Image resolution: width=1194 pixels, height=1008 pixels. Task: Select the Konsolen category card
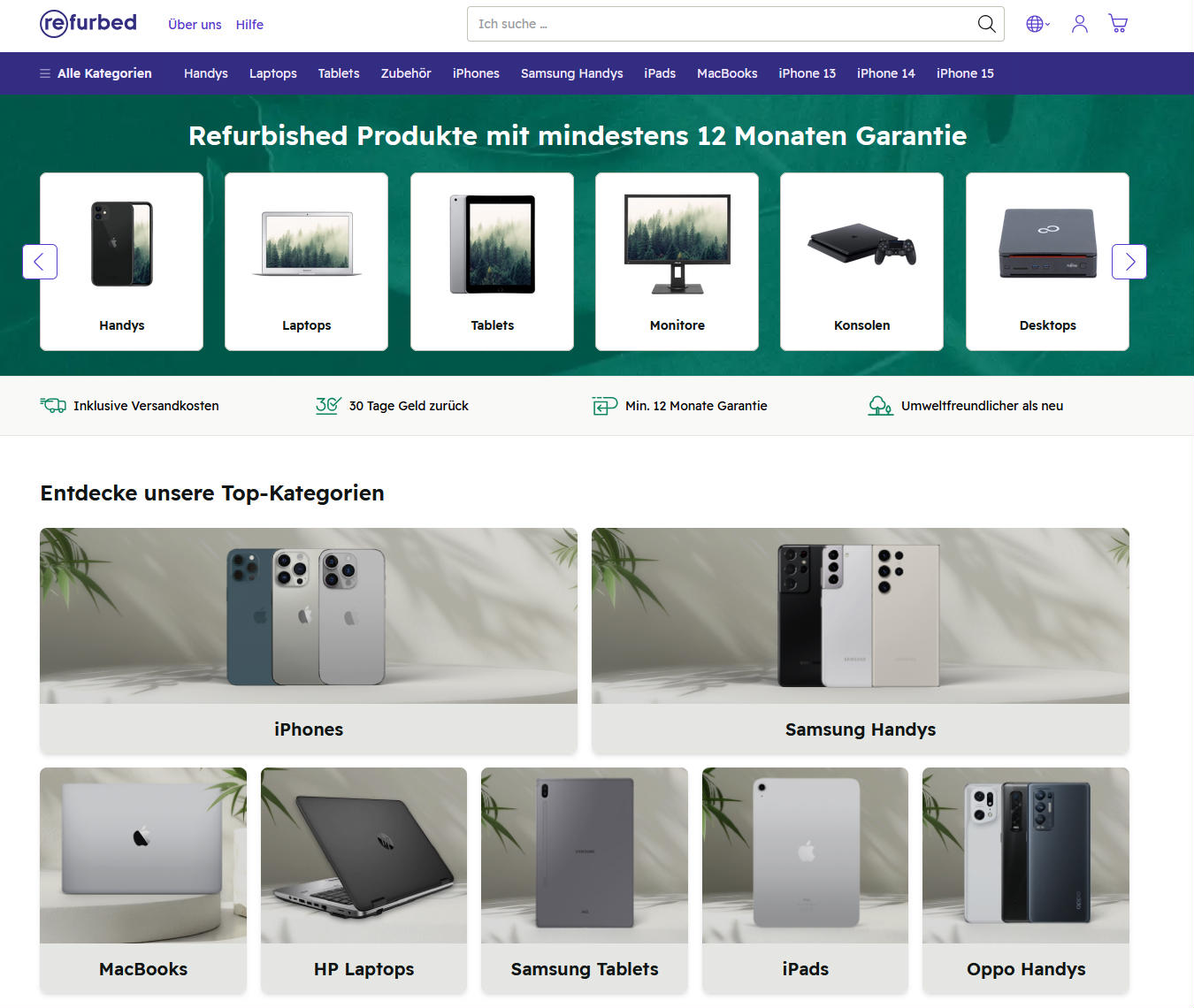tap(861, 262)
